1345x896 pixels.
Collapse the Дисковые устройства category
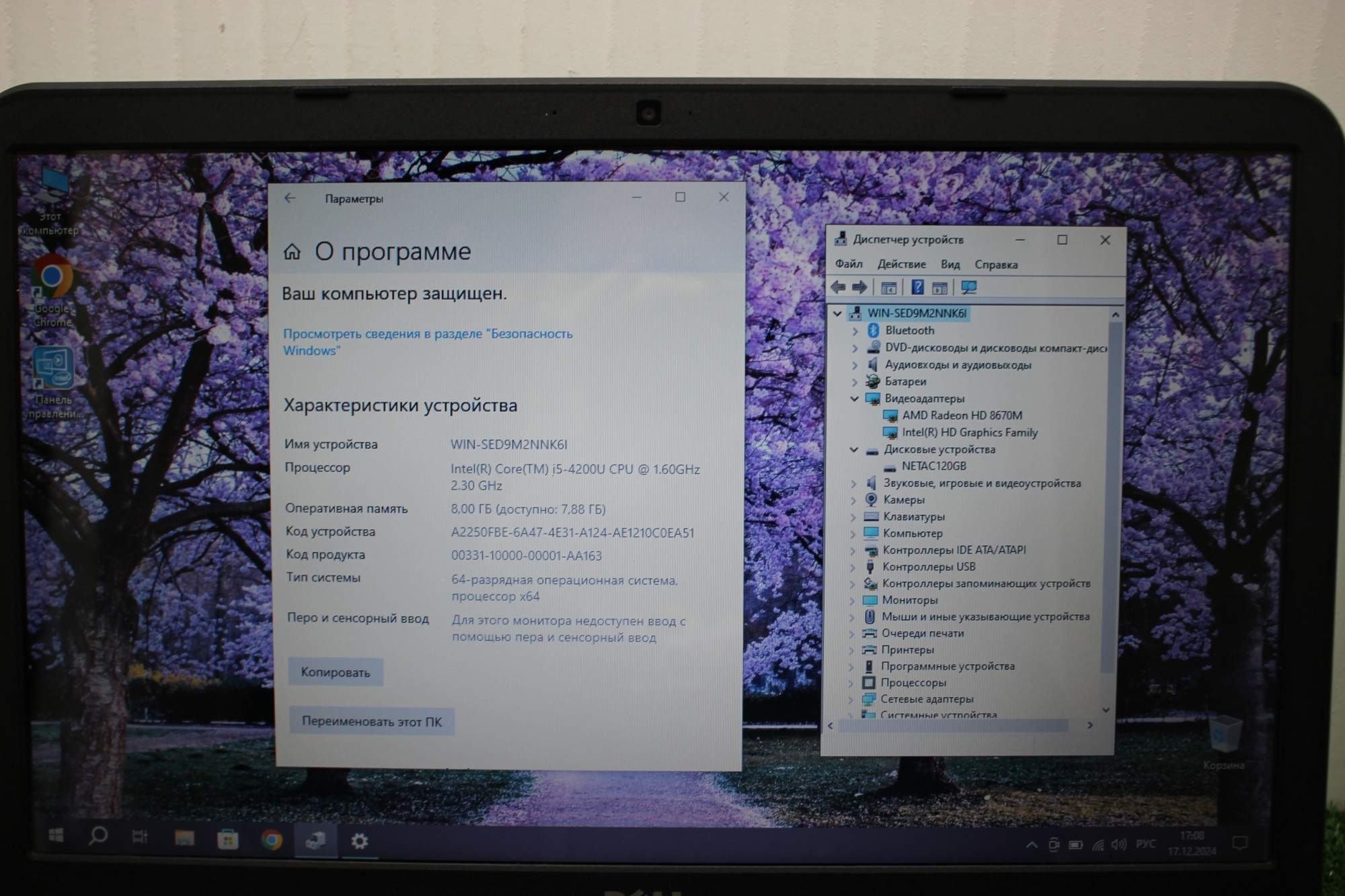[x=853, y=450]
